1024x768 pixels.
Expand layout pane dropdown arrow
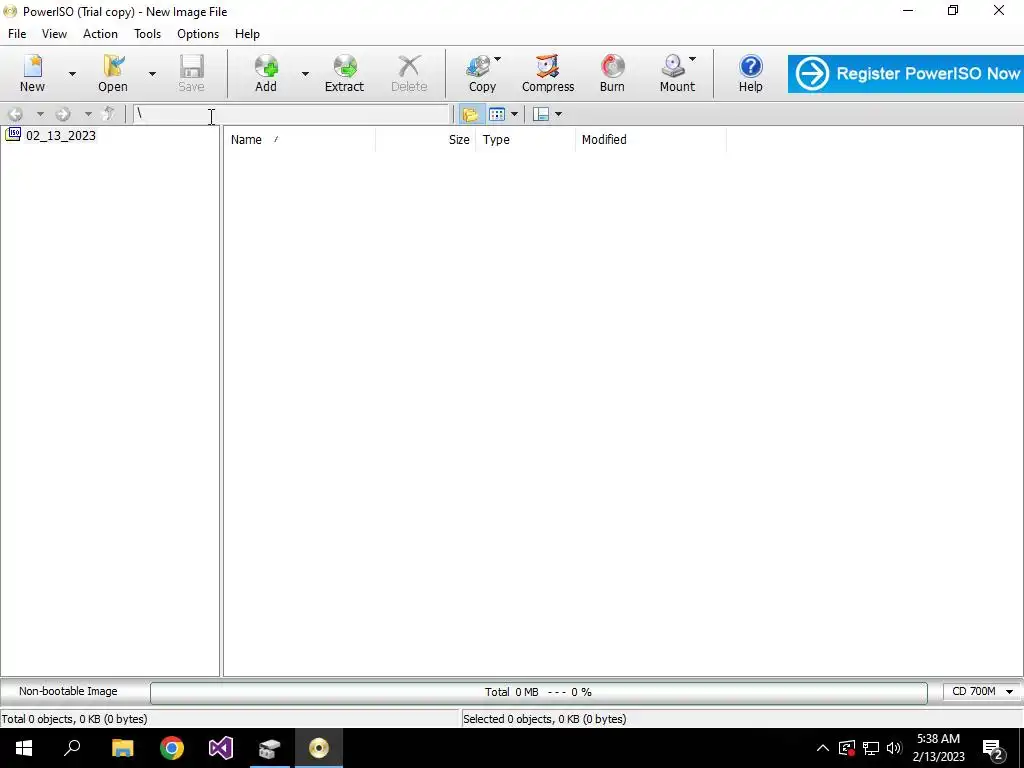[x=558, y=114]
